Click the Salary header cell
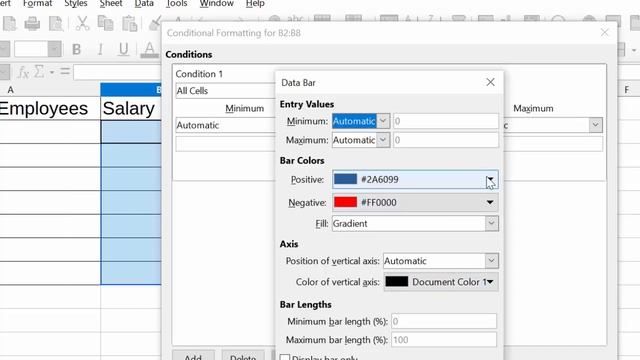This screenshot has height=360, width=640. (x=131, y=108)
